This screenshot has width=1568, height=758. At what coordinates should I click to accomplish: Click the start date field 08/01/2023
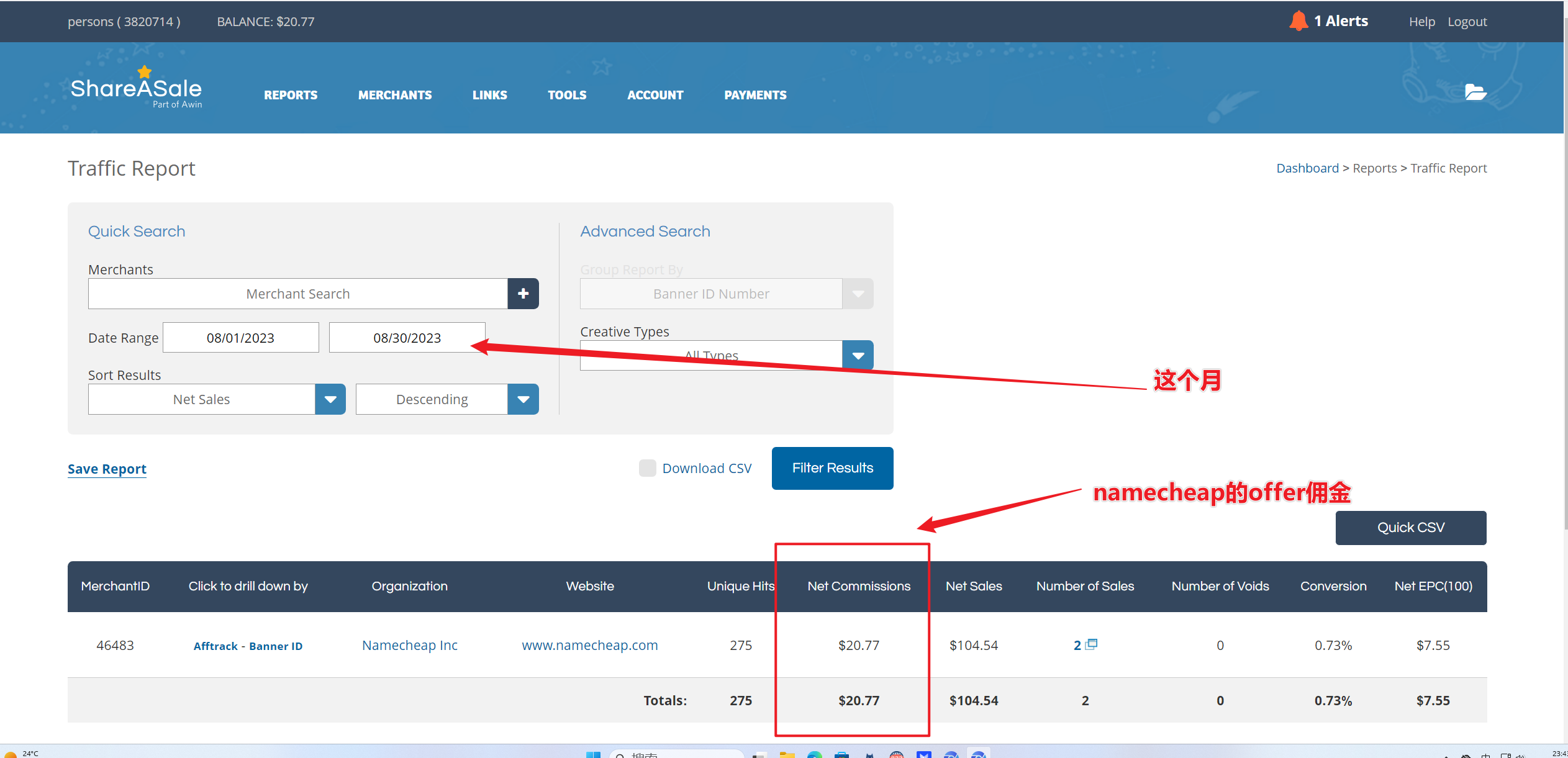(x=240, y=338)
